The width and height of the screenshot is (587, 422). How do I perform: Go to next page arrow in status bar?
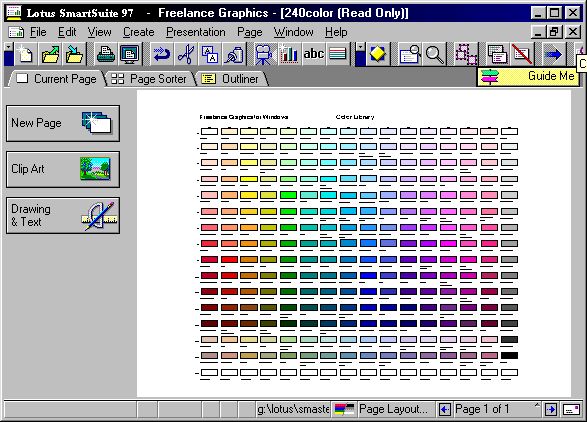[551, 409]
